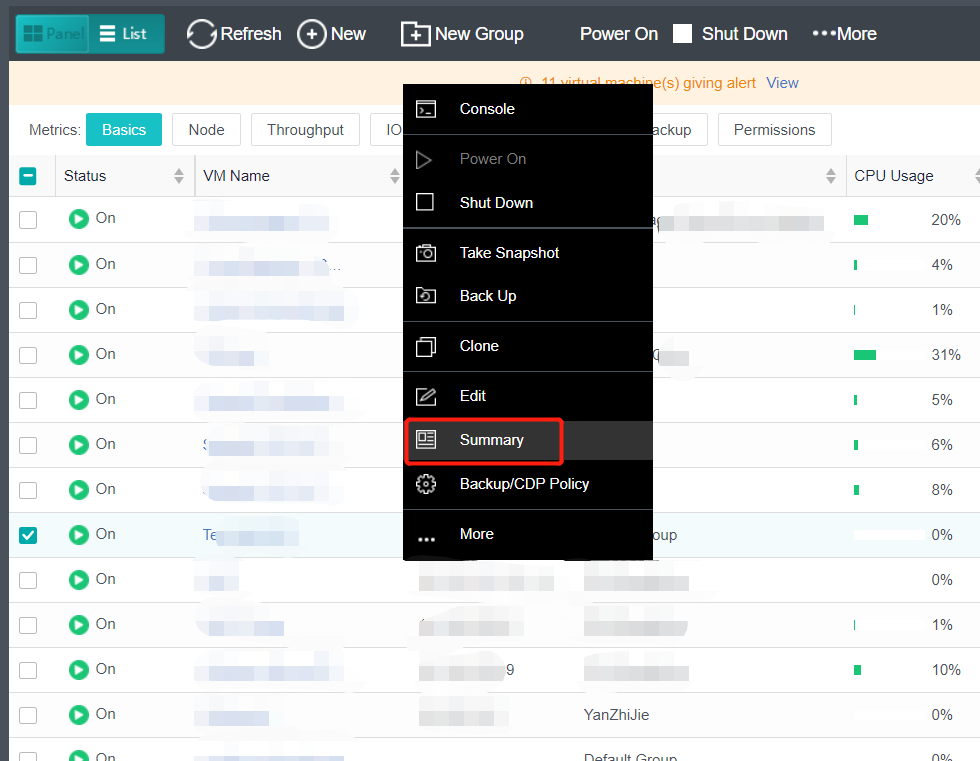Screen dimensions: 980x761
Task: Open the View link for VM alerts
Action: click(x=782, y=83)
